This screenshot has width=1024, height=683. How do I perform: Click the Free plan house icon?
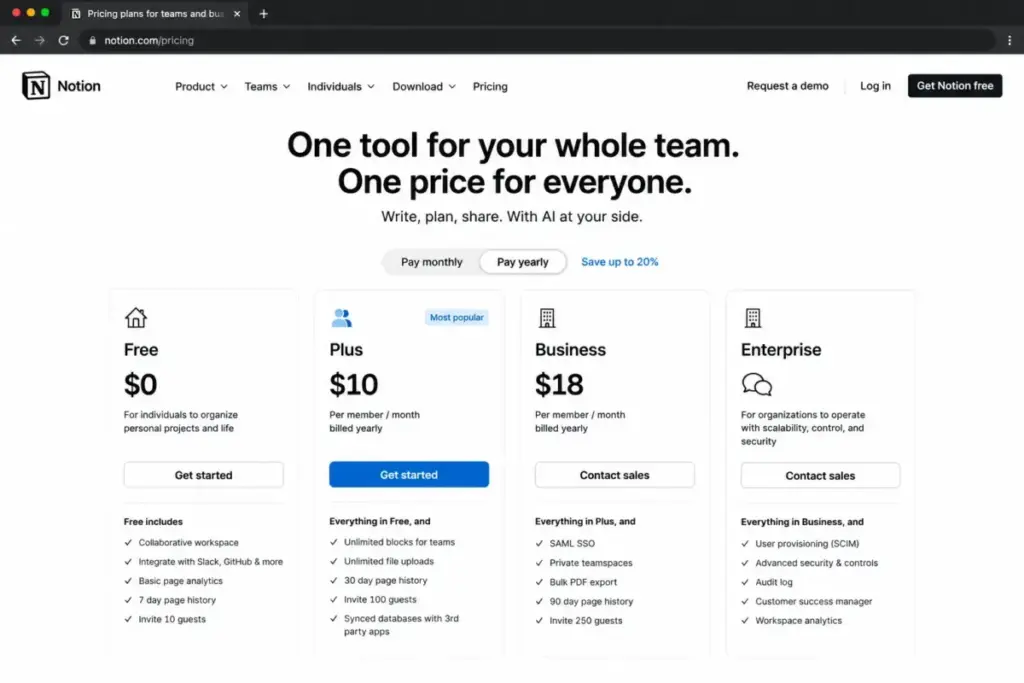[x=136, y=317]
